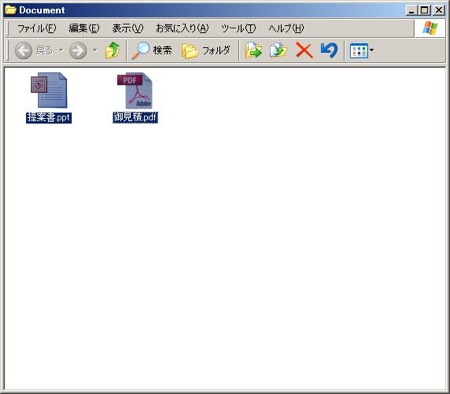This screenshot has width=450, height=394.
Task: Open the 編集(E) menu
Action: click(84, 28)
